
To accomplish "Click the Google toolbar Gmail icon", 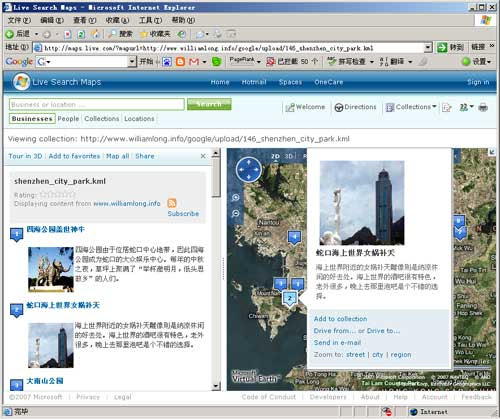I will point(194,61).
